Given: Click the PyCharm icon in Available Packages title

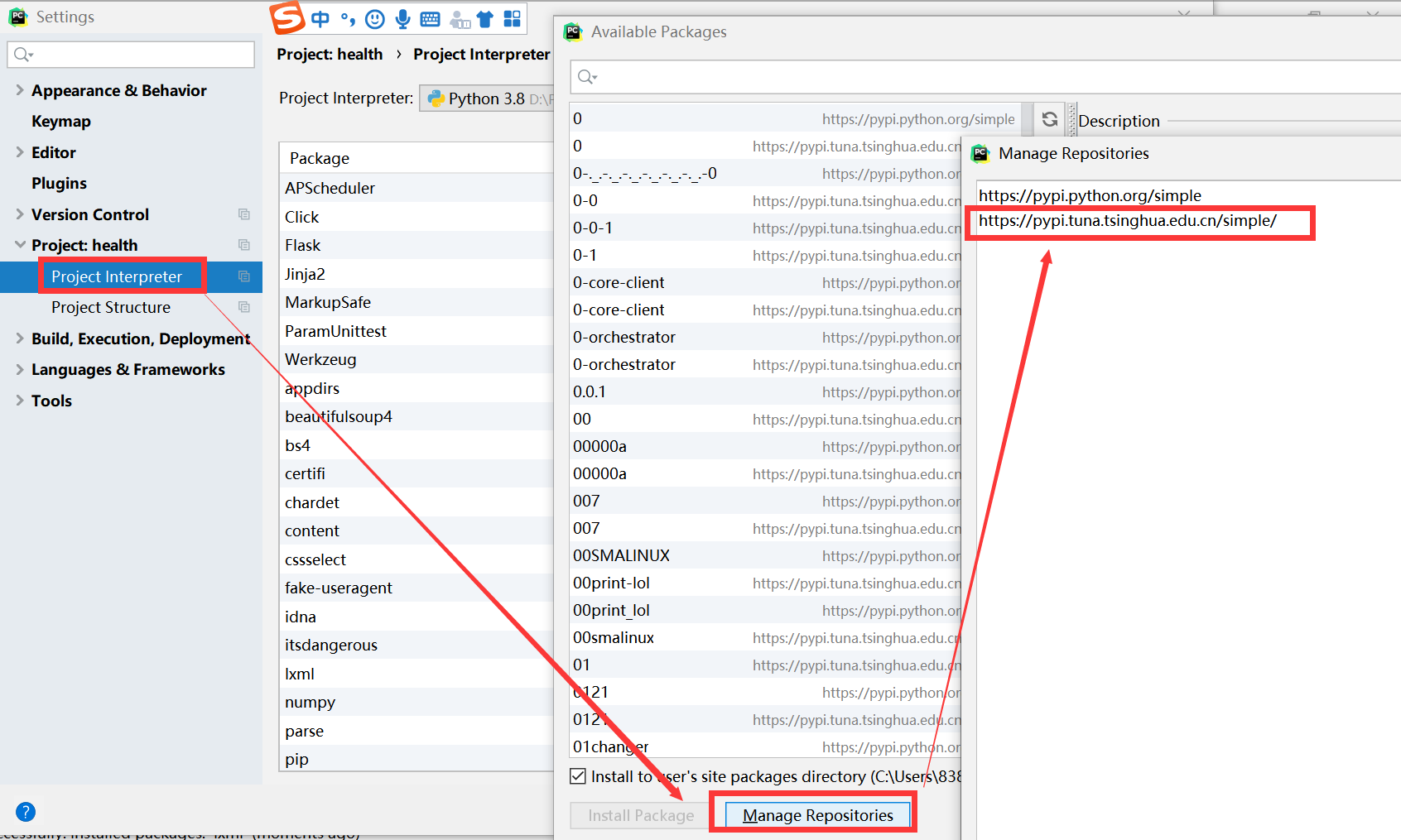Looking at the screenshot, I should click(x=573, y=32).
